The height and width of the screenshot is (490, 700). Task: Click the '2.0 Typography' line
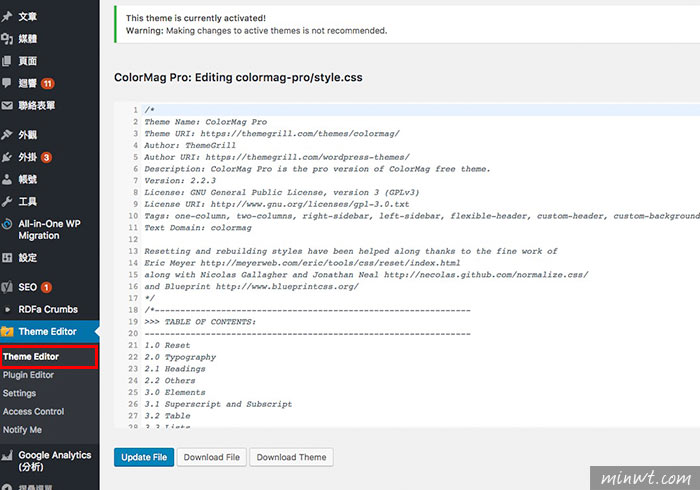(x=180, y=357)
